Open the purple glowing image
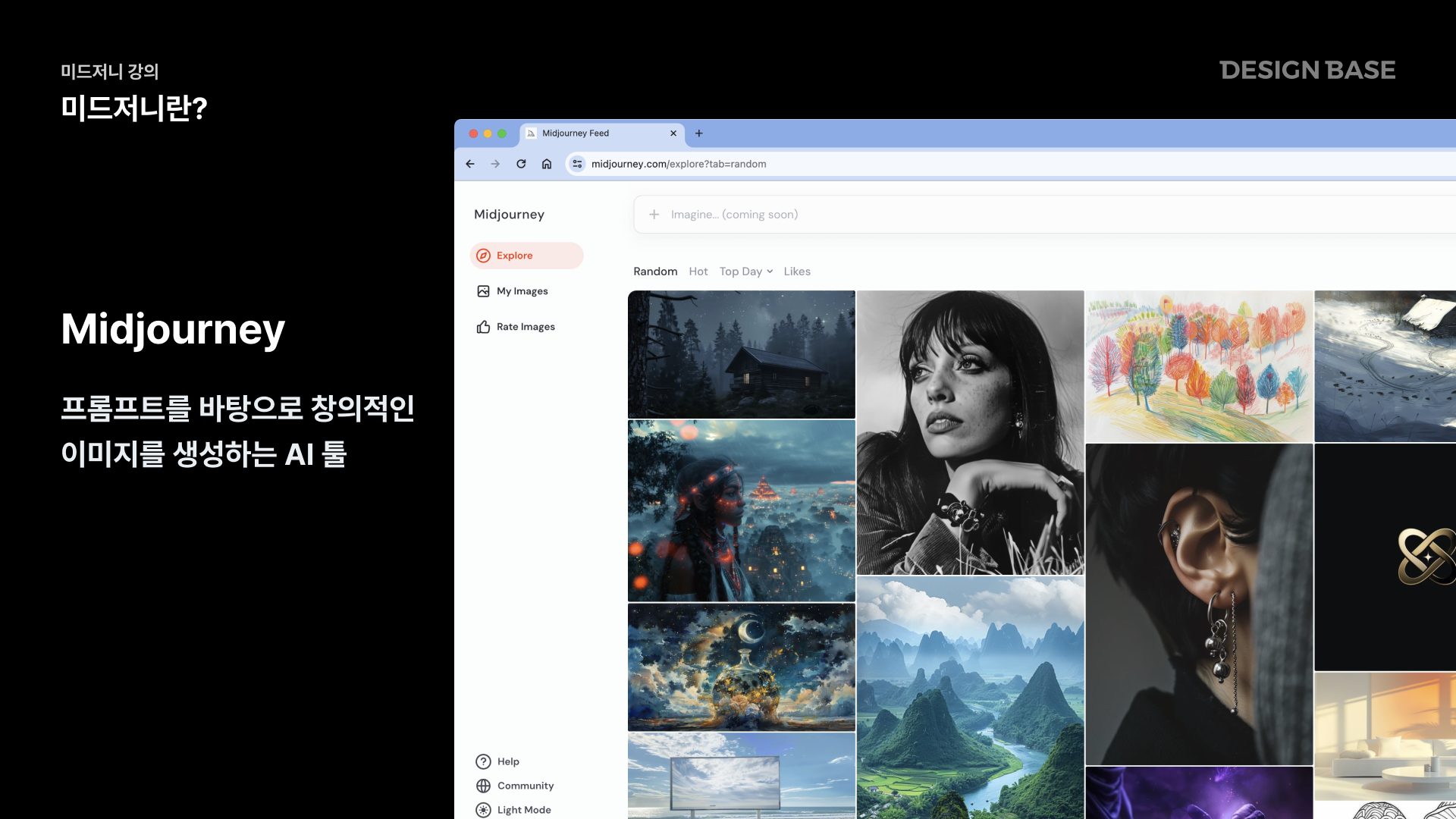Image resolution: width=1456 pixels, height=819 pixels. click(x=1199, y=792)
